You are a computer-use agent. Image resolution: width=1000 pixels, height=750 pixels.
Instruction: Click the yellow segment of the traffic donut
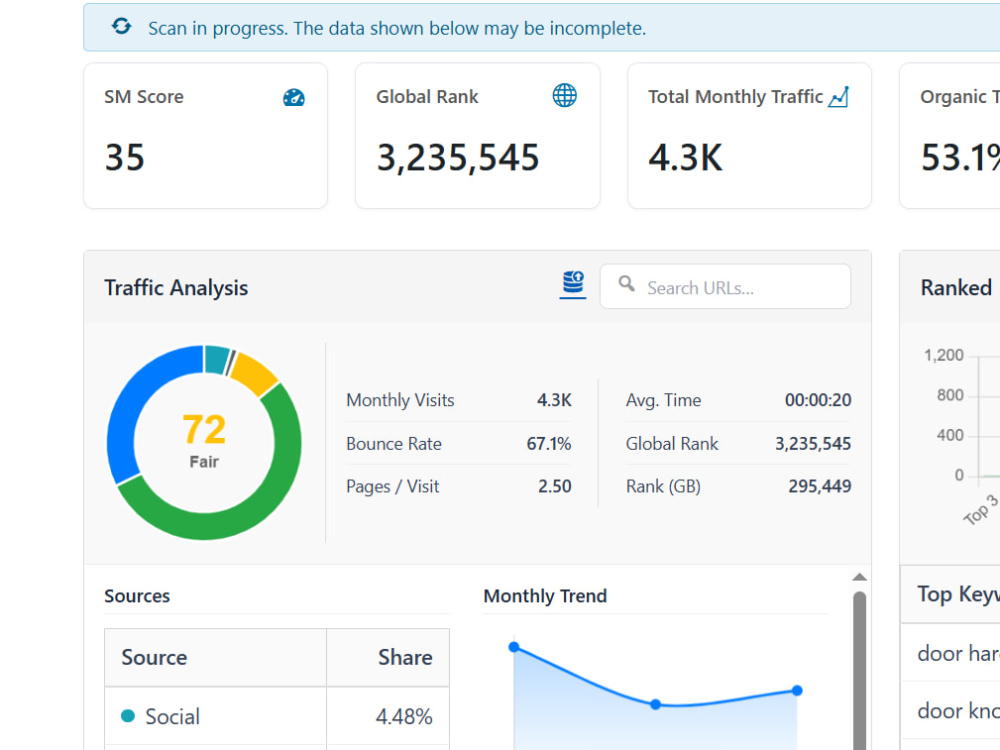255,372
